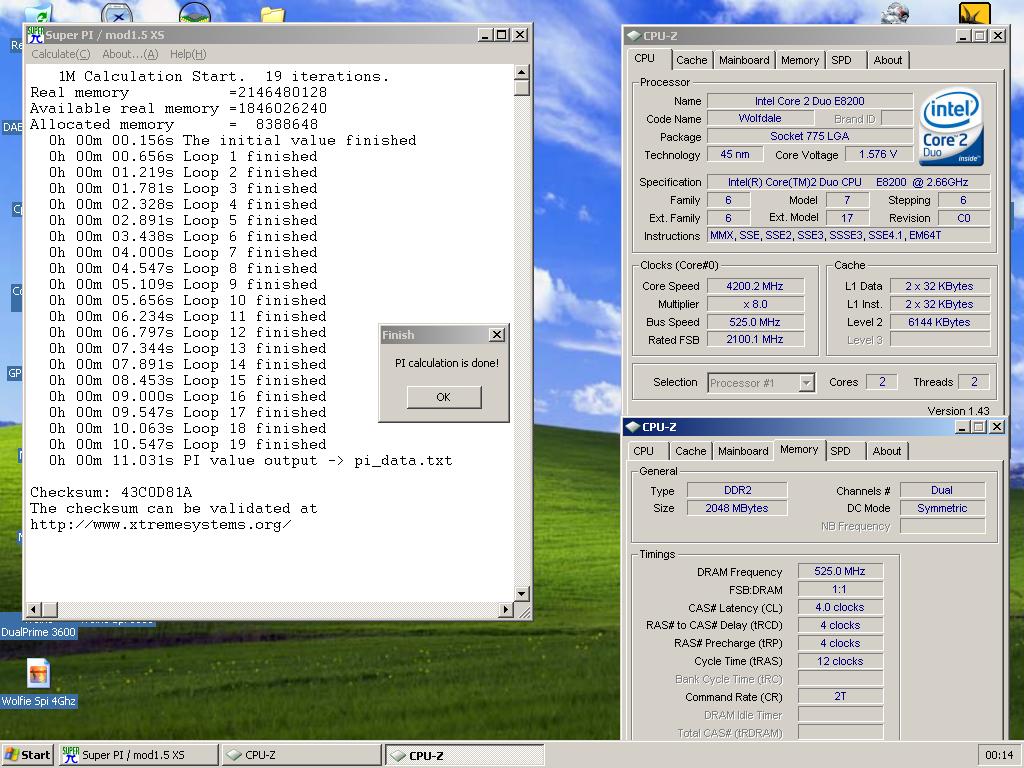Minimize the Super PI window
The width and height of the screenshot is (1024, 768).
(x=485, y=35)
